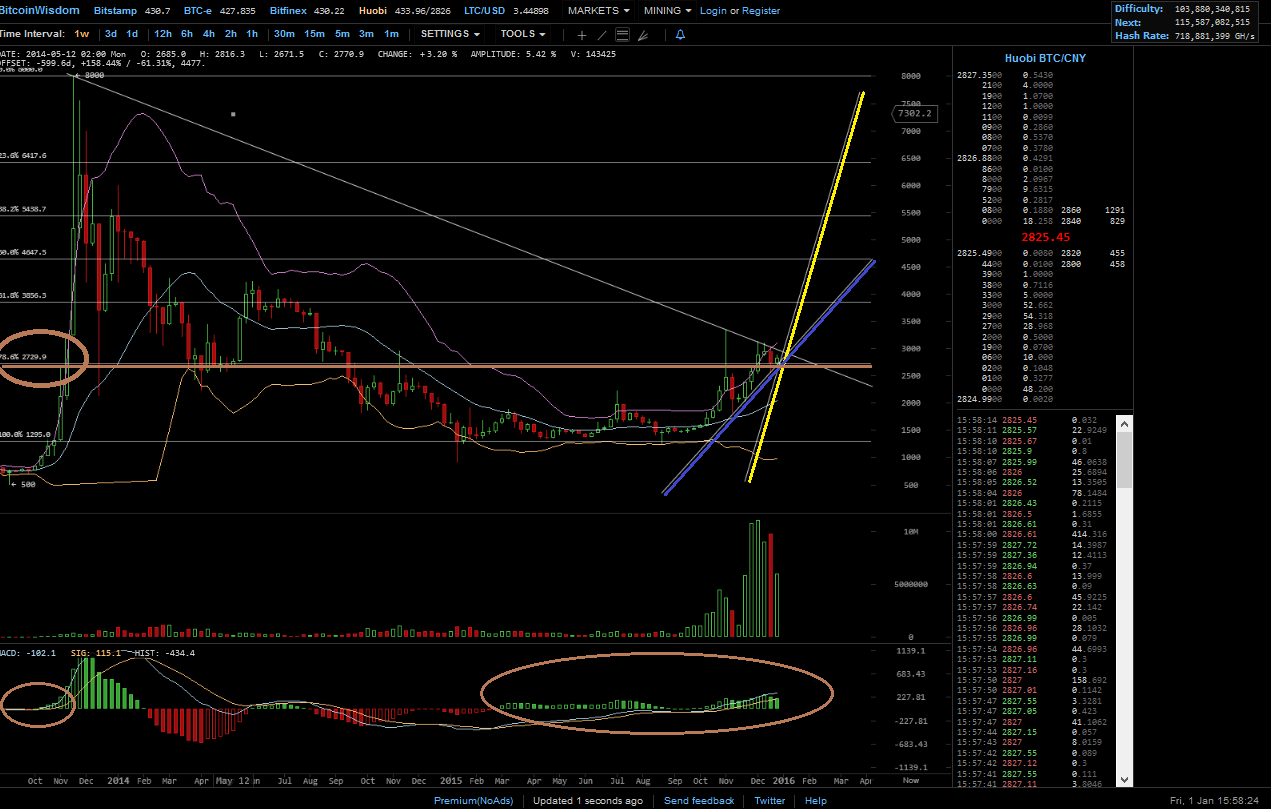Image resolution: width=1271 pixels, height=809 pixels.
Task: Click the Premium(NoAds) footer link
Action: [x=474, y=801]
